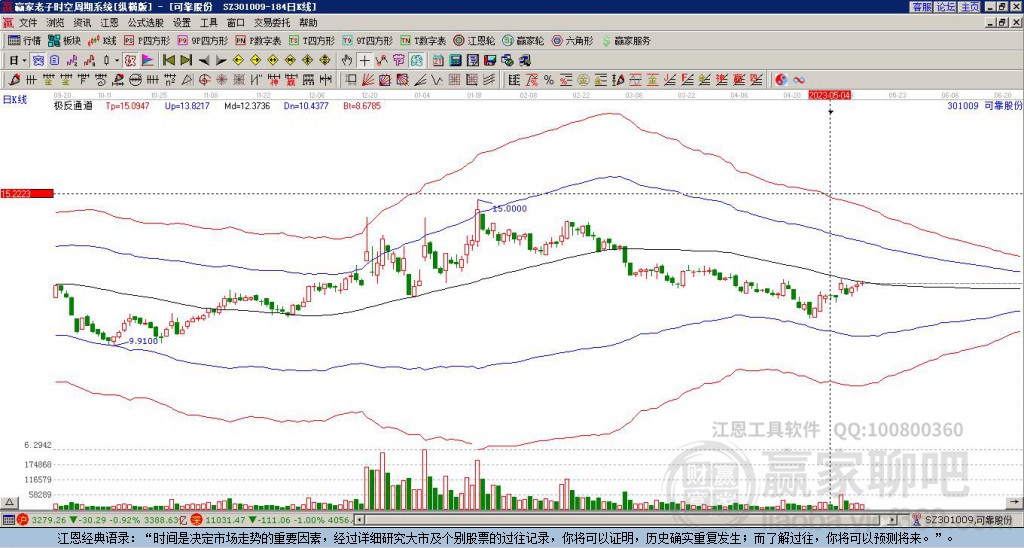Open the 交易委托 menu
Screen dimensions: 1024x548
point(272,23)
